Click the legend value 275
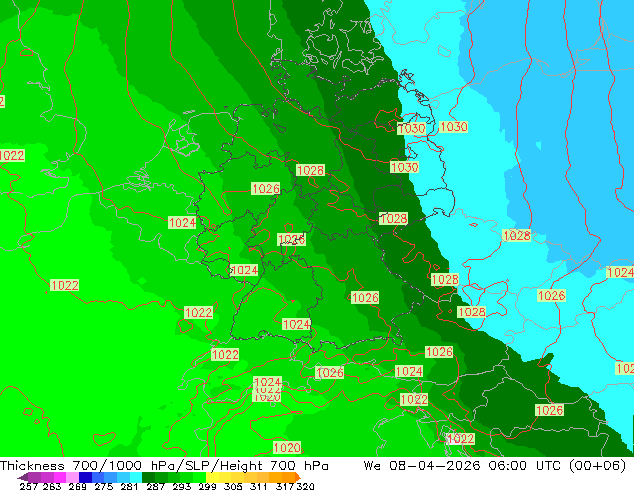 pyautogui.click(x=104, y=486)
